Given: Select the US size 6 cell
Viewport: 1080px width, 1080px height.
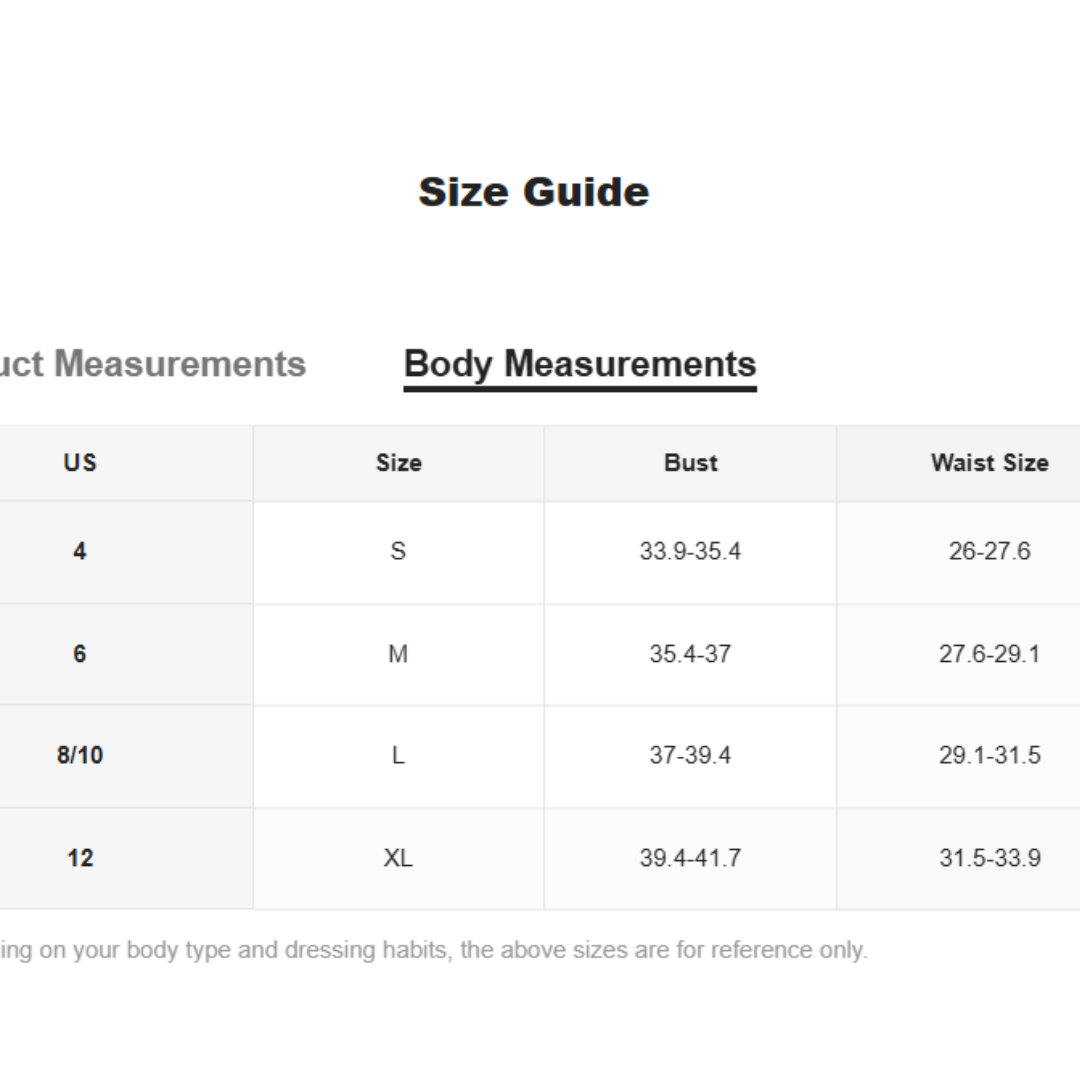Looking at the screenshot, I should (x=80, y=654).
